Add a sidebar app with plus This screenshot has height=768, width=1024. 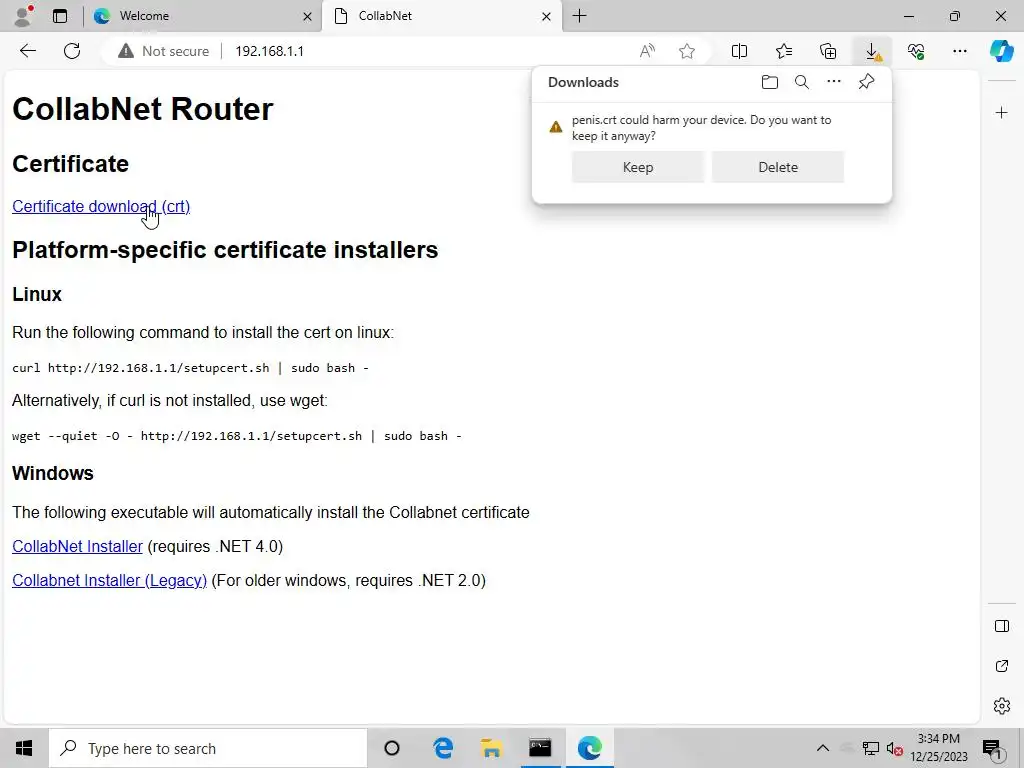[x=1002, y=113]
